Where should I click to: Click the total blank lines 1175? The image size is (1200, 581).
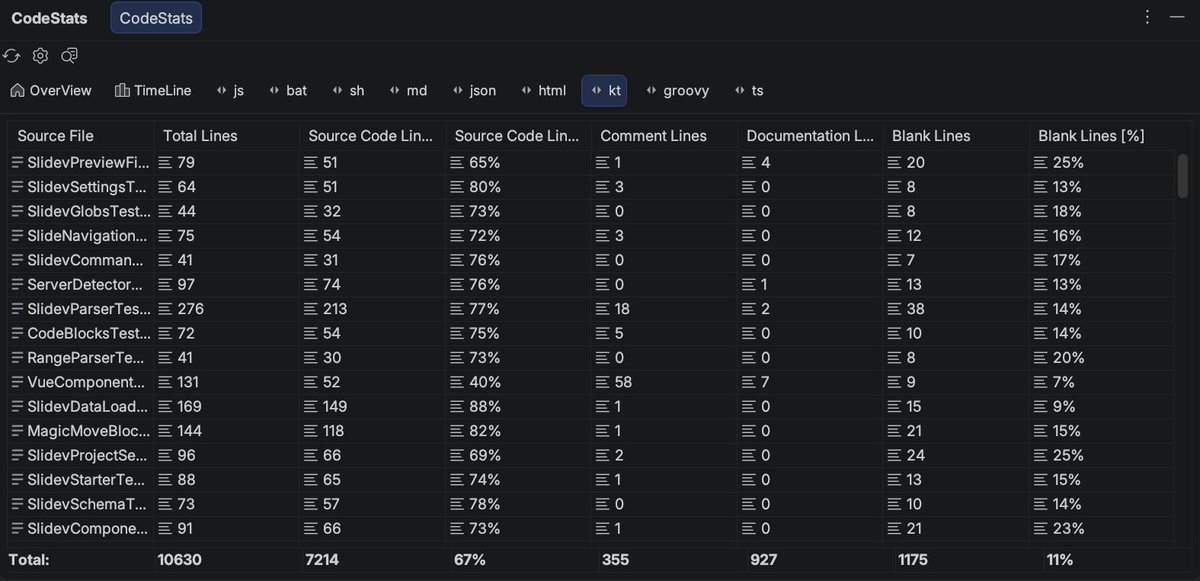911,560
